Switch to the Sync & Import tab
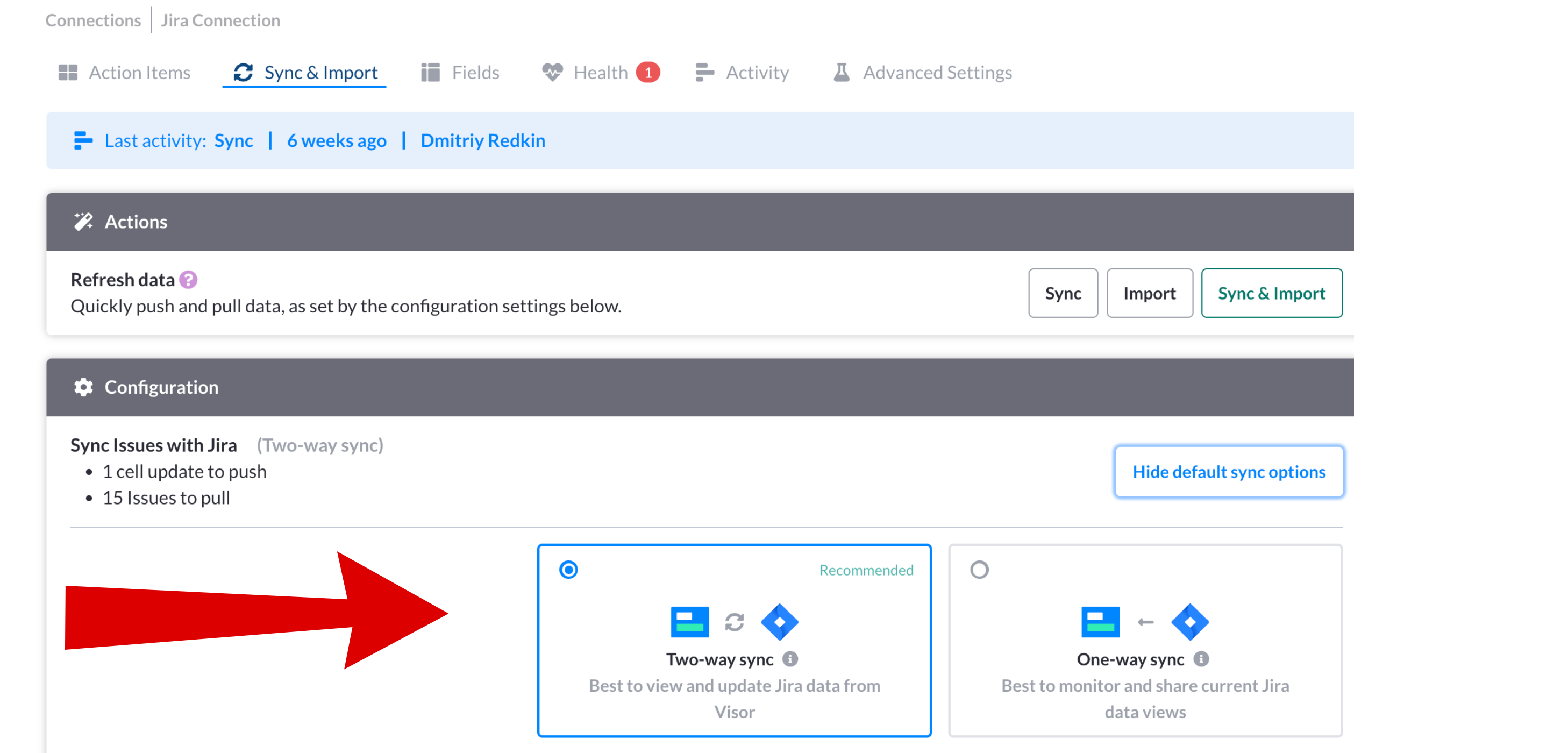The image size is (1568, 753). (x=305, y=73)
